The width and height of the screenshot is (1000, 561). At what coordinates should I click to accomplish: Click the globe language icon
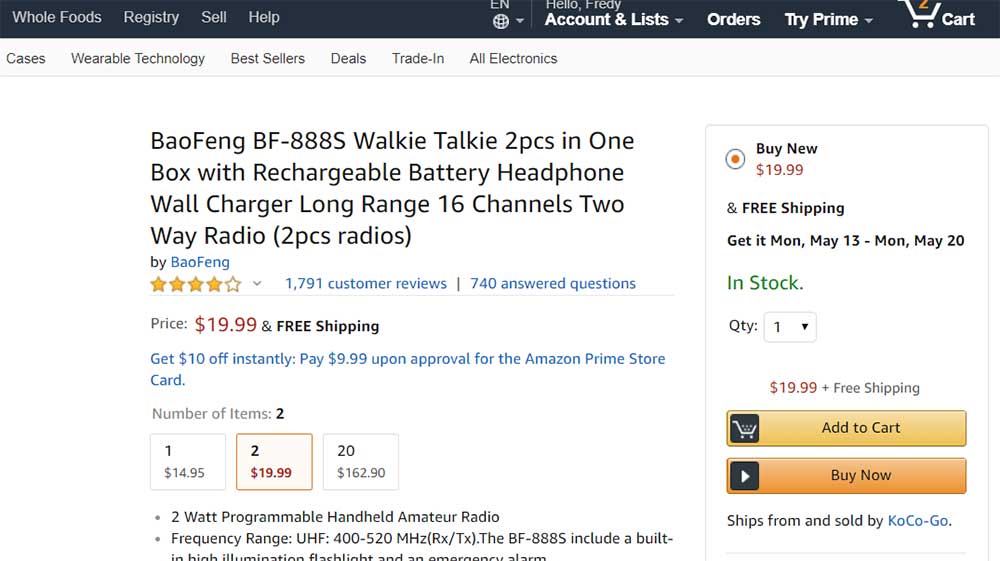(x=501, y=21)
